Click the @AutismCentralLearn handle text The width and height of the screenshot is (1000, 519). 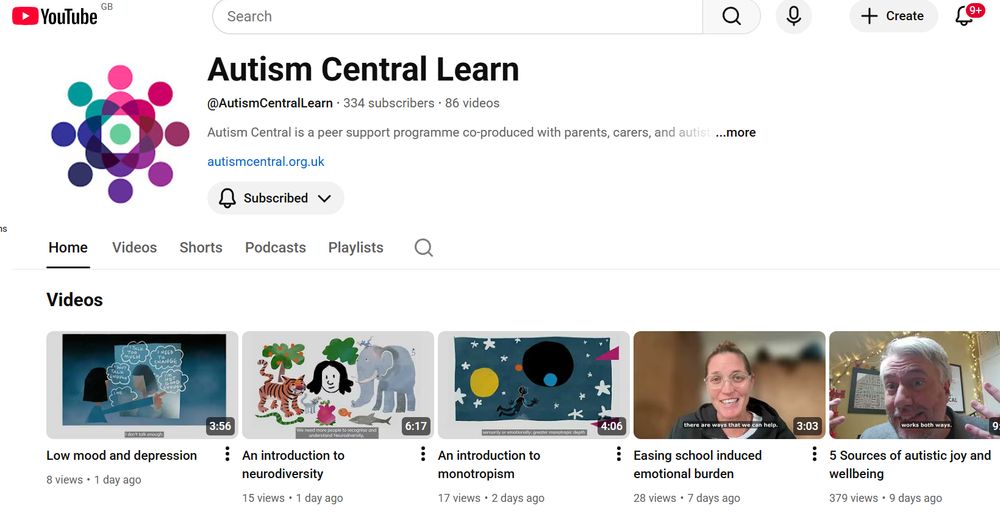tap(270, 103)
